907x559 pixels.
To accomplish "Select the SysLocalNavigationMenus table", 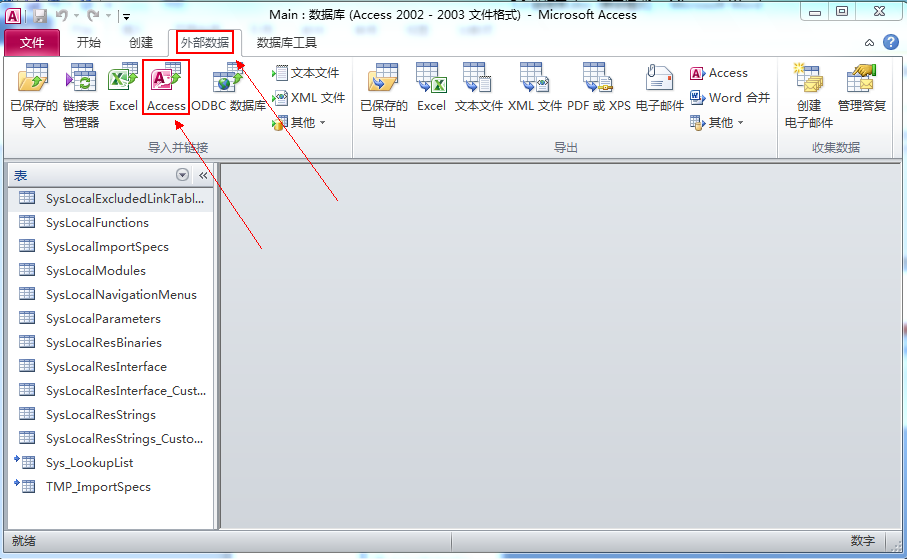I will 111,295.
